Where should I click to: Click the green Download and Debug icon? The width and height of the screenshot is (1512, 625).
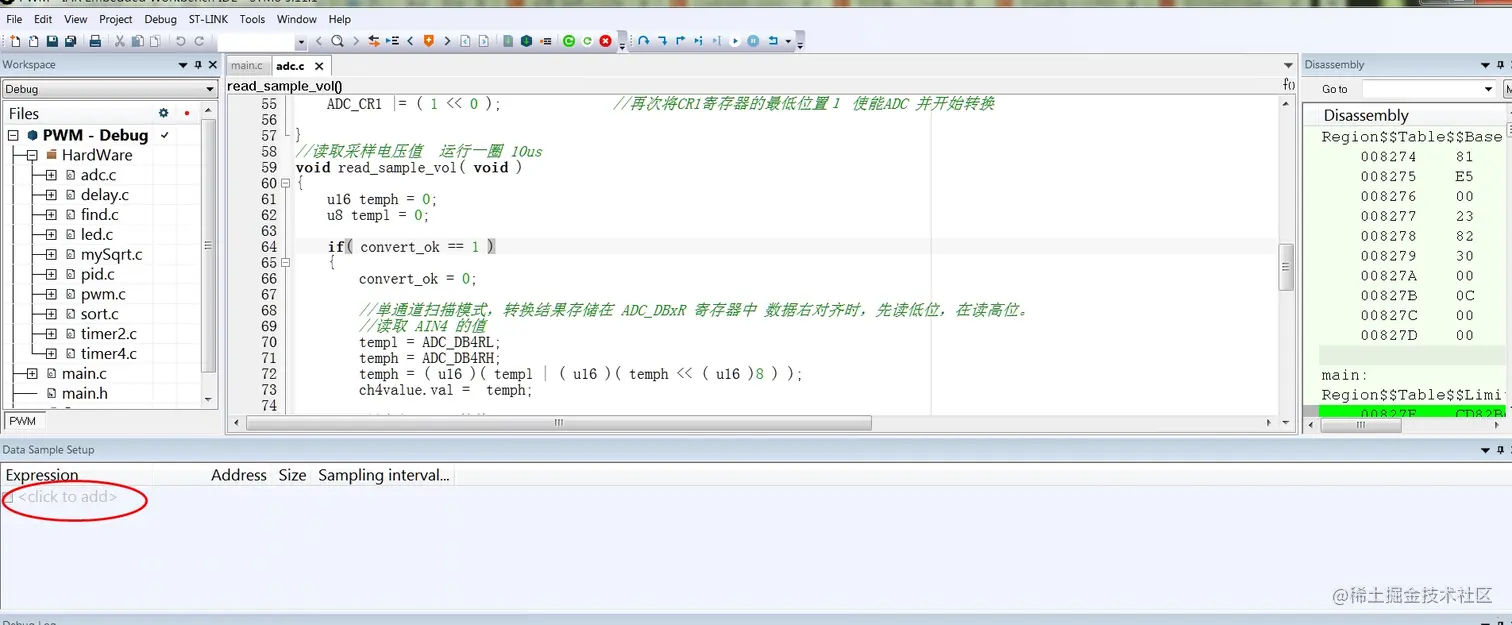point(568,41)
